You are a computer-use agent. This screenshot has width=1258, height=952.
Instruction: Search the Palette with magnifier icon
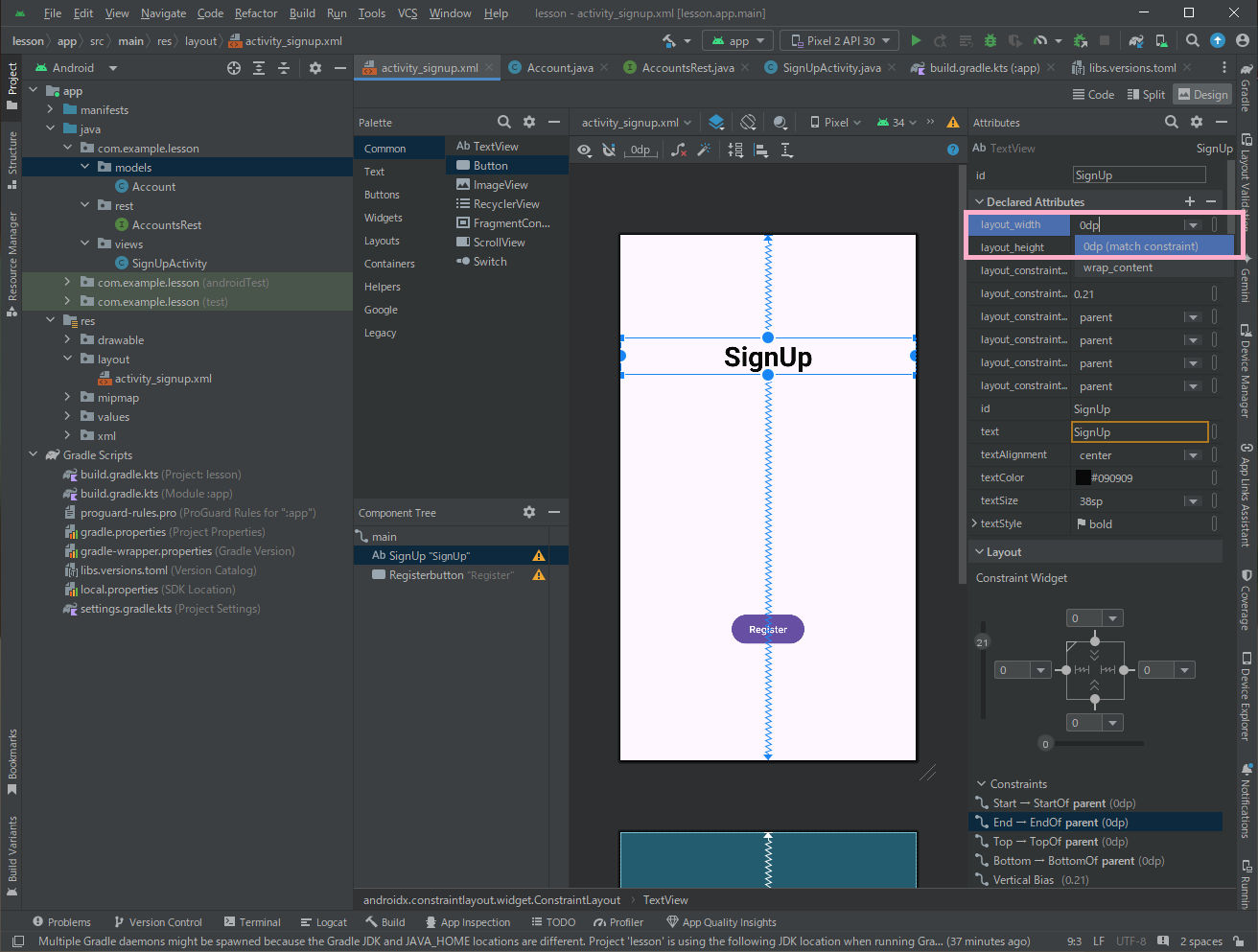[x=504, y=122]
